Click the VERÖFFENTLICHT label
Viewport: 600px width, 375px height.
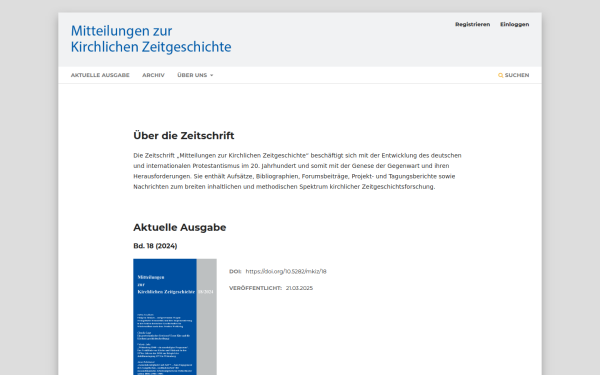255,288
